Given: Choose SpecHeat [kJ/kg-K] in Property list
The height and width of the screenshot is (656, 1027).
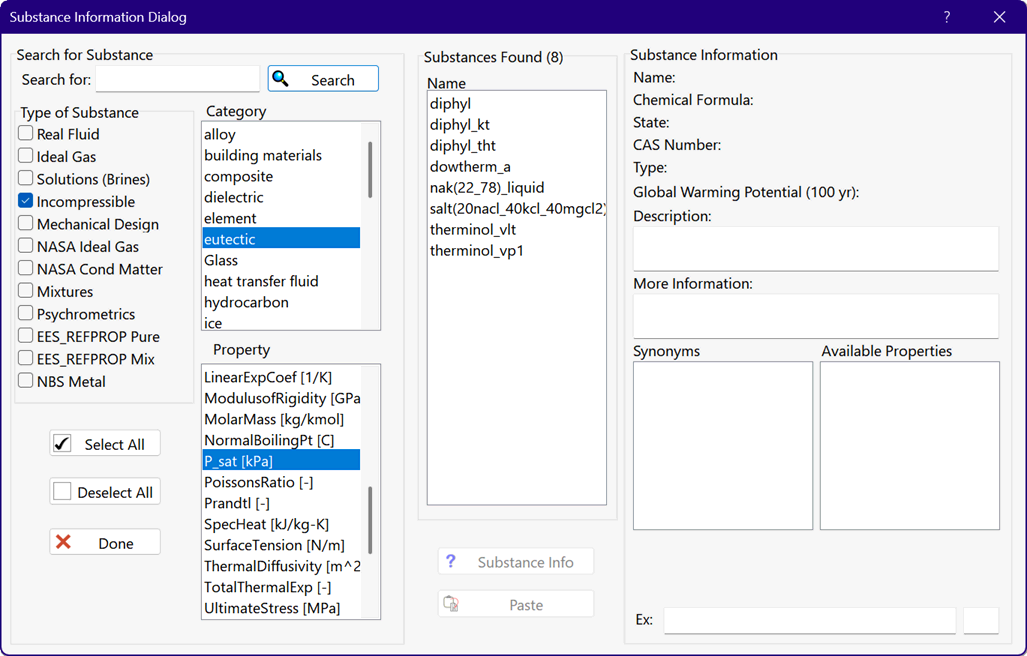Looking at the screenshot, I should (x=266, y=524).
